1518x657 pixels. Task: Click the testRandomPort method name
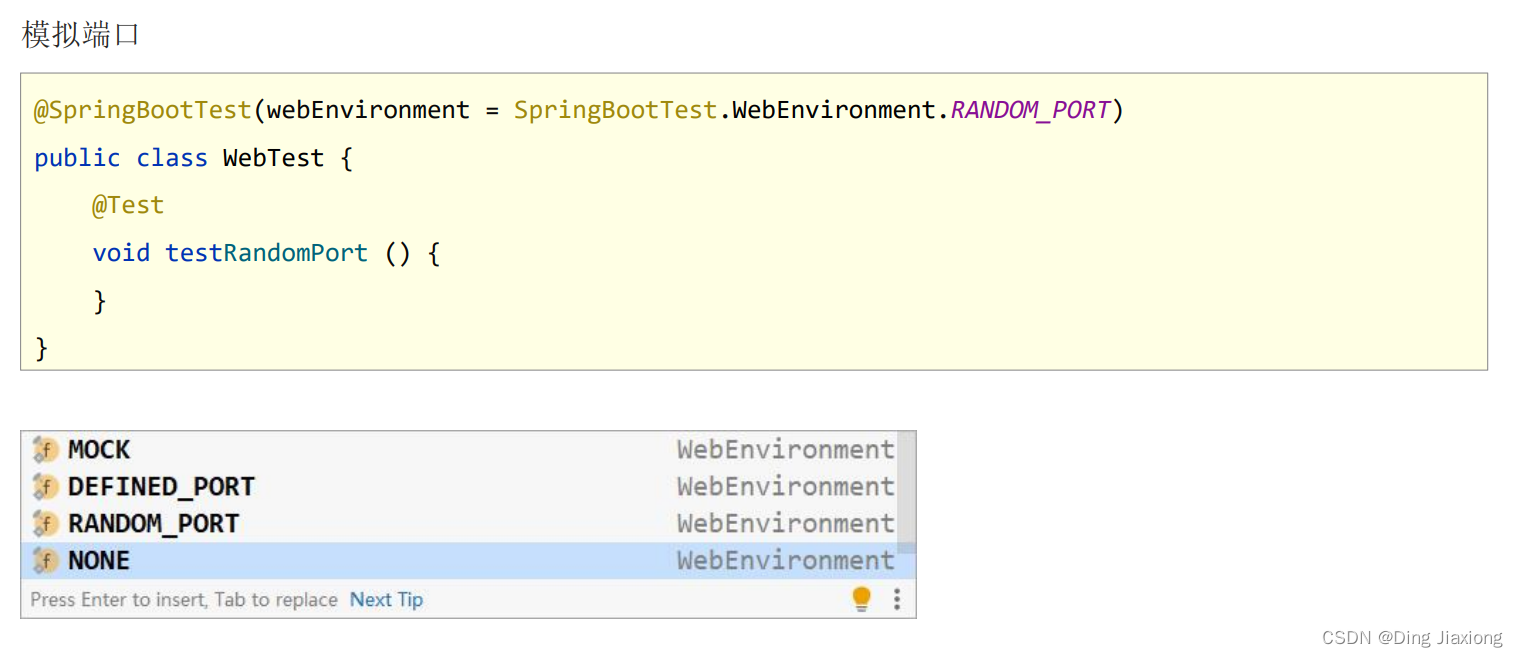266,253
